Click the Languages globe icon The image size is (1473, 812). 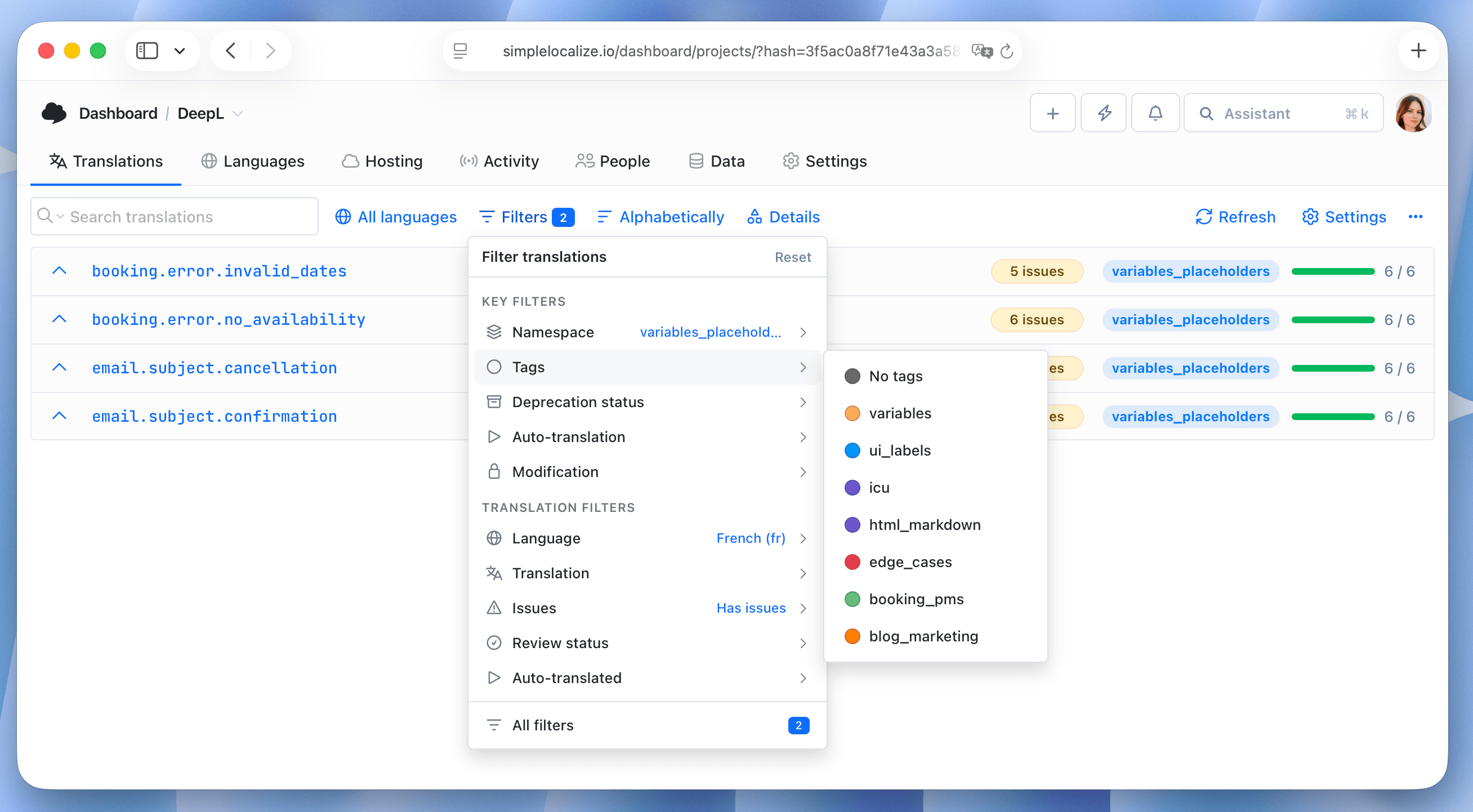click(208, 160)
